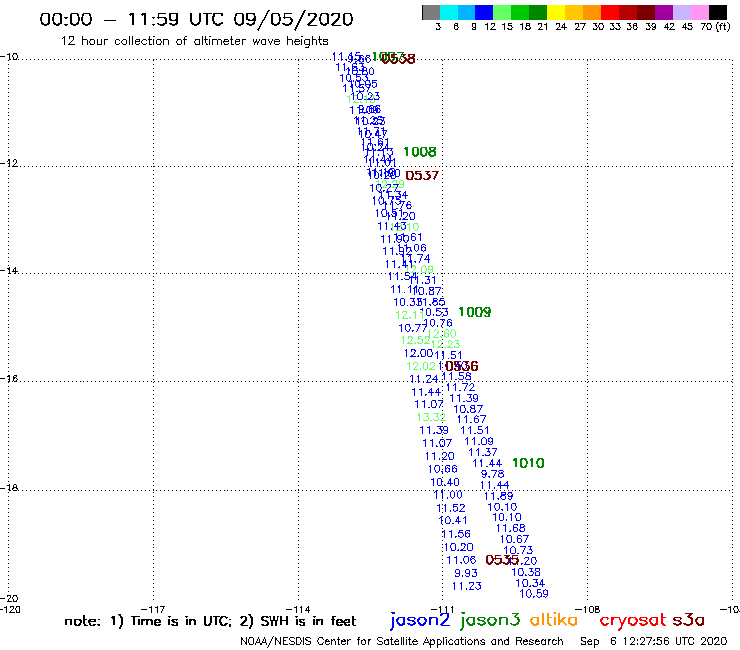Image resolution: width=740 pixels, height=650 pixels.
Task: Click the wave height value 10.34
Action: click(530, 583)
